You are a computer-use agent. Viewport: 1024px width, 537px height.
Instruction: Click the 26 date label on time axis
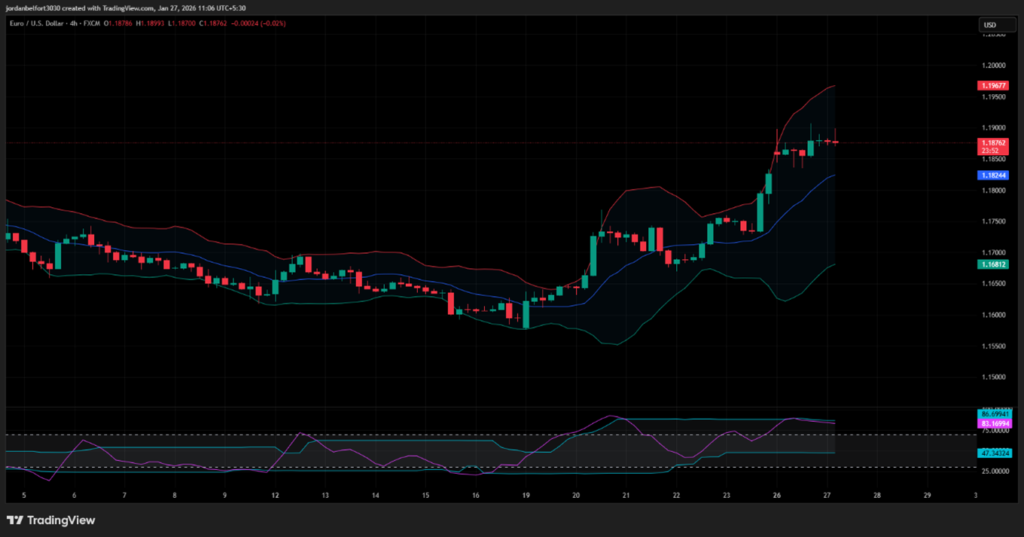pos(777,495)
